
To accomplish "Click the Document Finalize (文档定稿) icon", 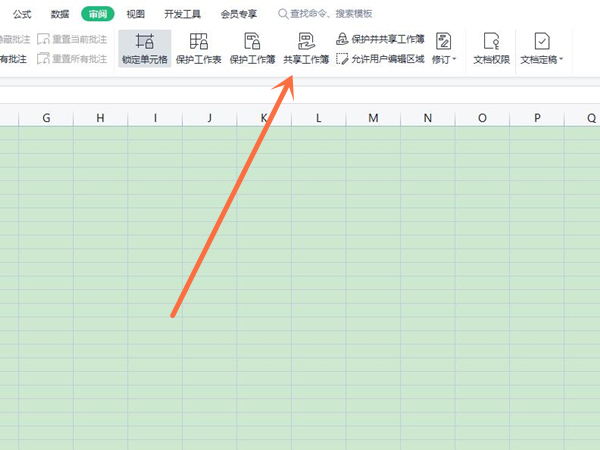I will [542, 41].
